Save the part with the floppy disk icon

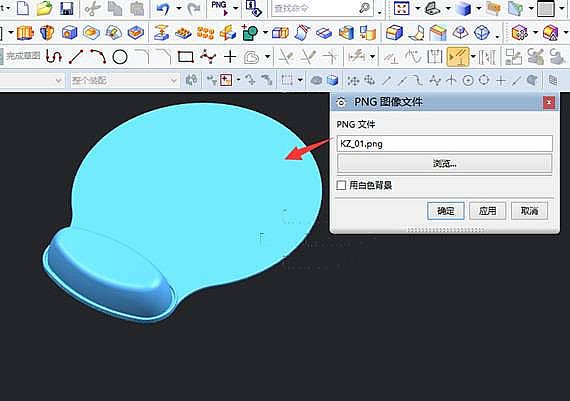67,8
